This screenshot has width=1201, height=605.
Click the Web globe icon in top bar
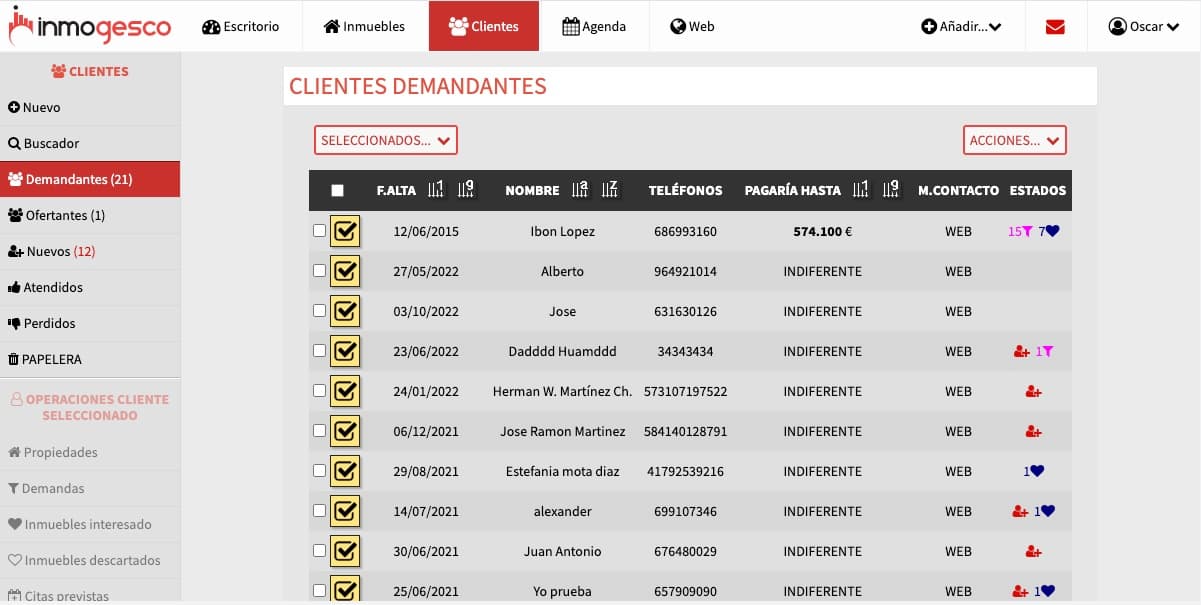click(679, 27)
